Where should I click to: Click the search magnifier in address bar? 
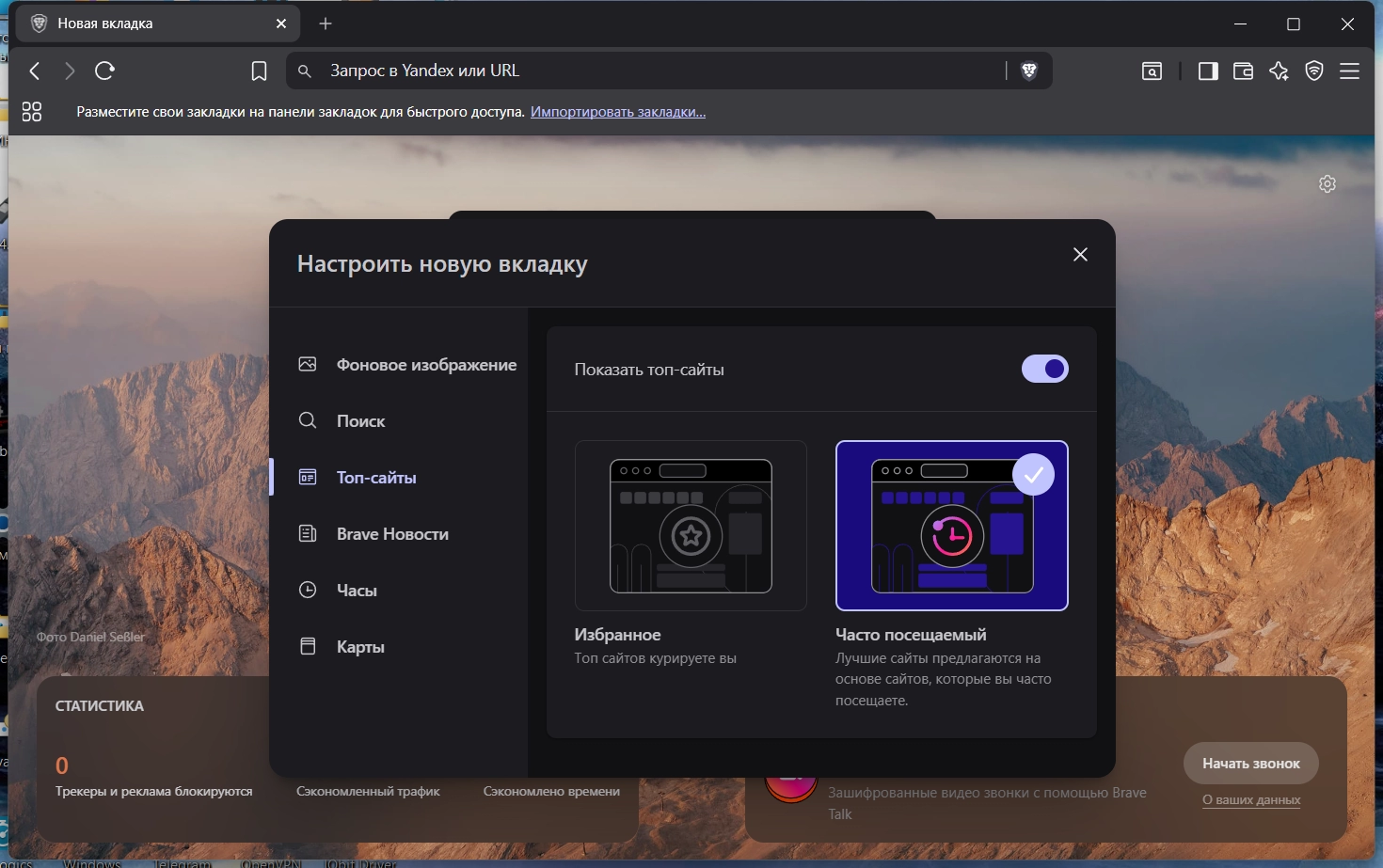click(305, 71)
